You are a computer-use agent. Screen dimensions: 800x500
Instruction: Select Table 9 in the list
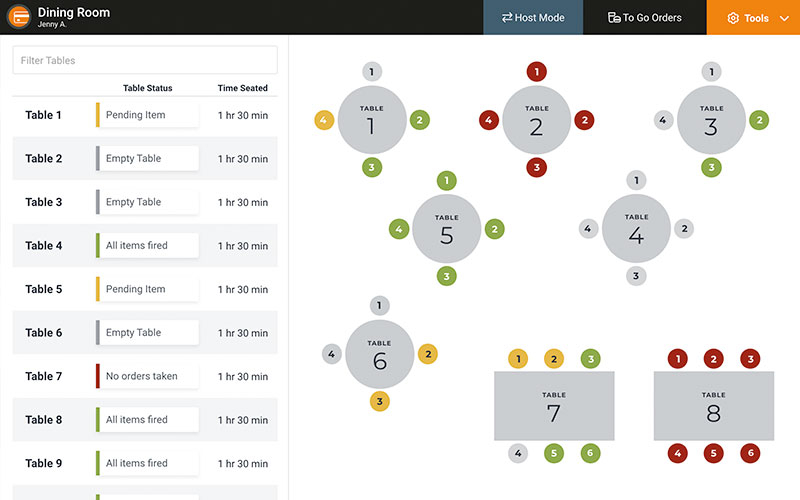44,464
